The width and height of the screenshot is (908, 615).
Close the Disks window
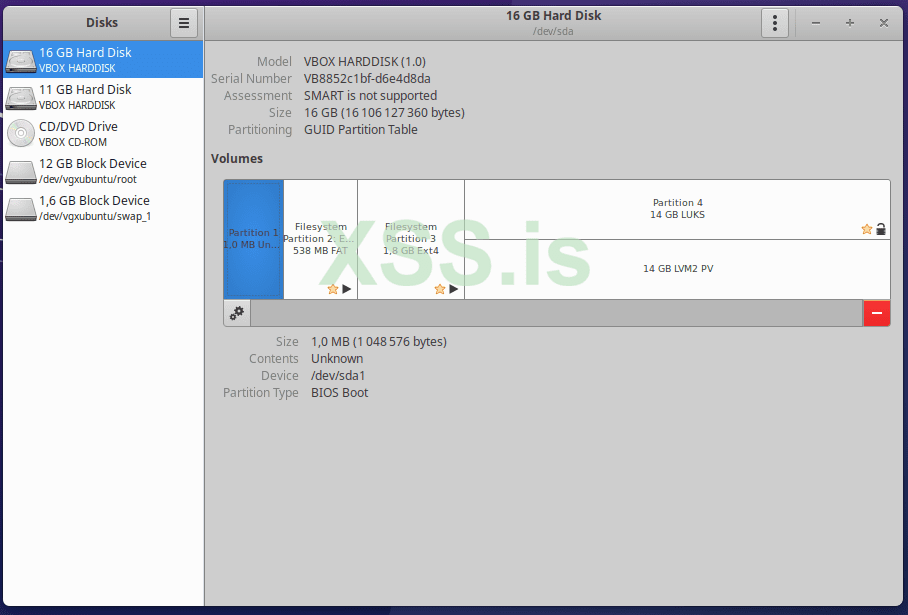[x=884, y=23]
